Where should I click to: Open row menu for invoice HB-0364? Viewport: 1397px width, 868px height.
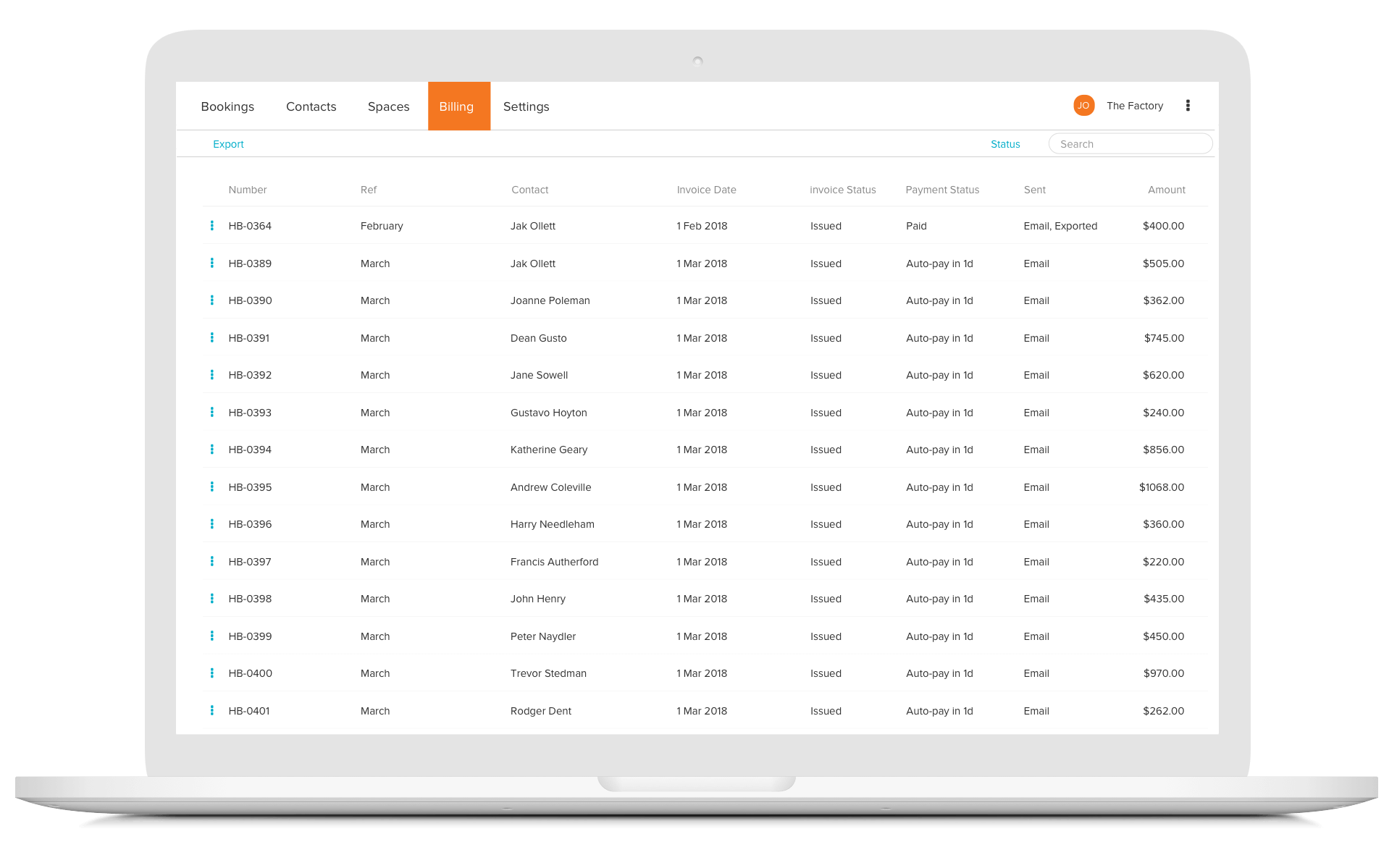pyautogui.click(x=211, y=226)
